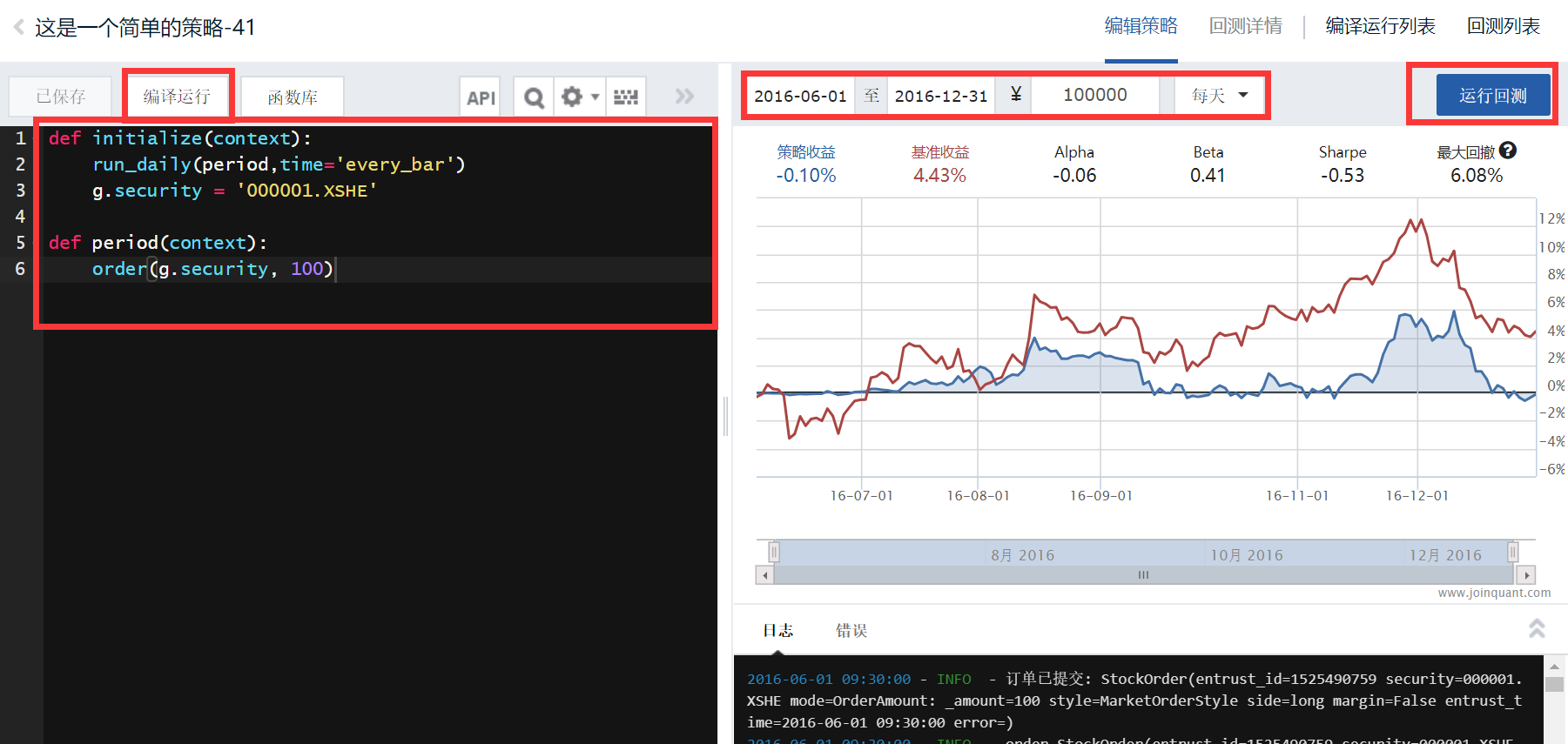Click the 运行回测 button
Image resolution: width=1568 pixels, height=744 pixels.
tap(1492, 95)
